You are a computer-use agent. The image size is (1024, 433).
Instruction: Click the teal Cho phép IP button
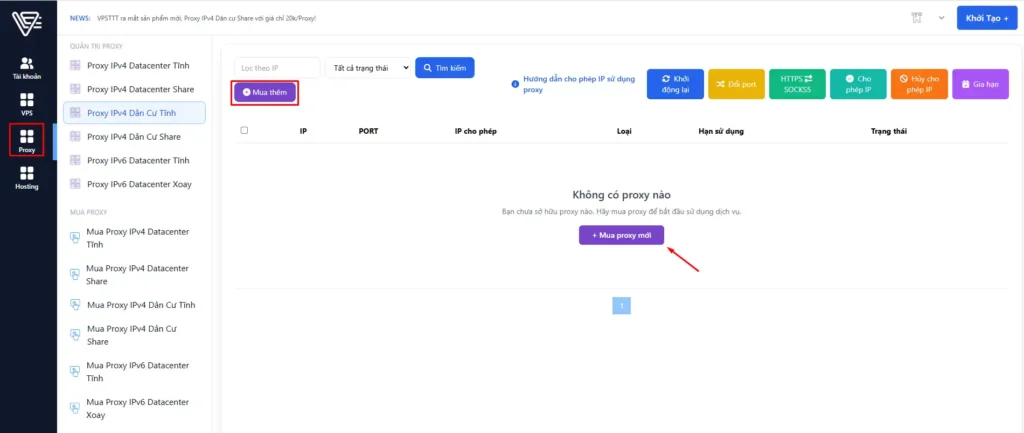tap(858, 84)
